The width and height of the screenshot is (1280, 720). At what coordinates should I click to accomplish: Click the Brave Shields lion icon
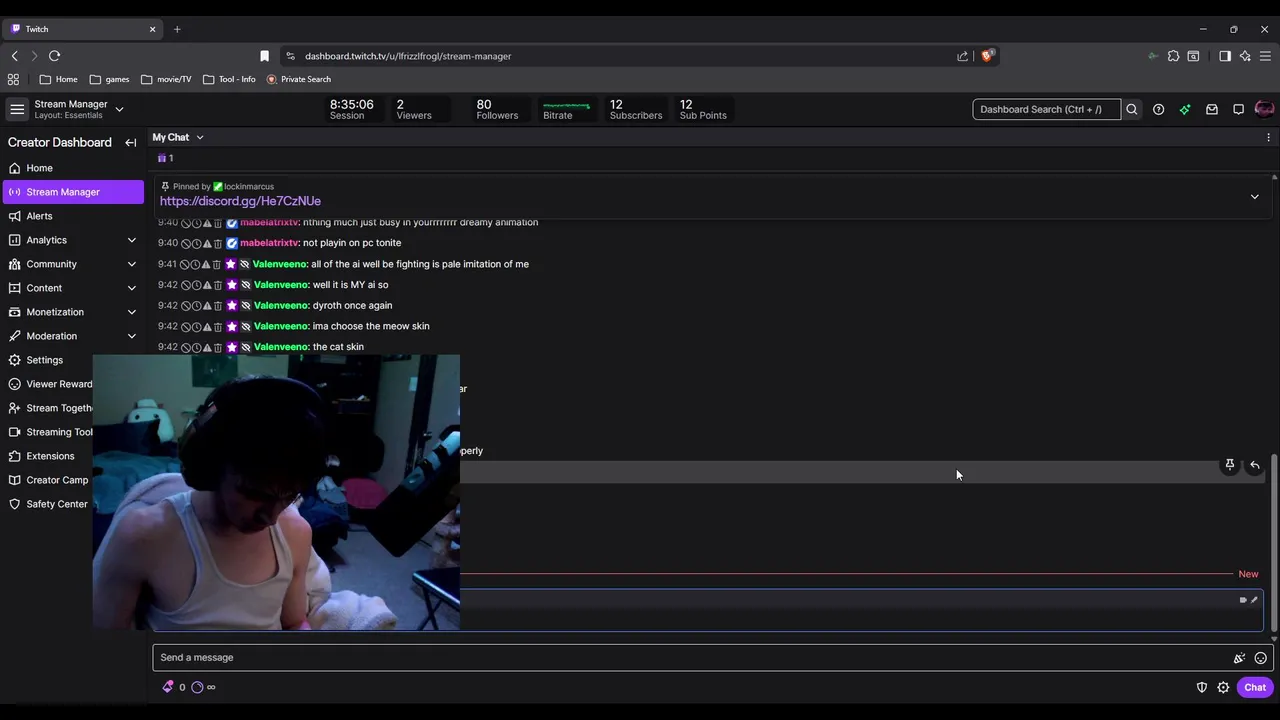987,56
